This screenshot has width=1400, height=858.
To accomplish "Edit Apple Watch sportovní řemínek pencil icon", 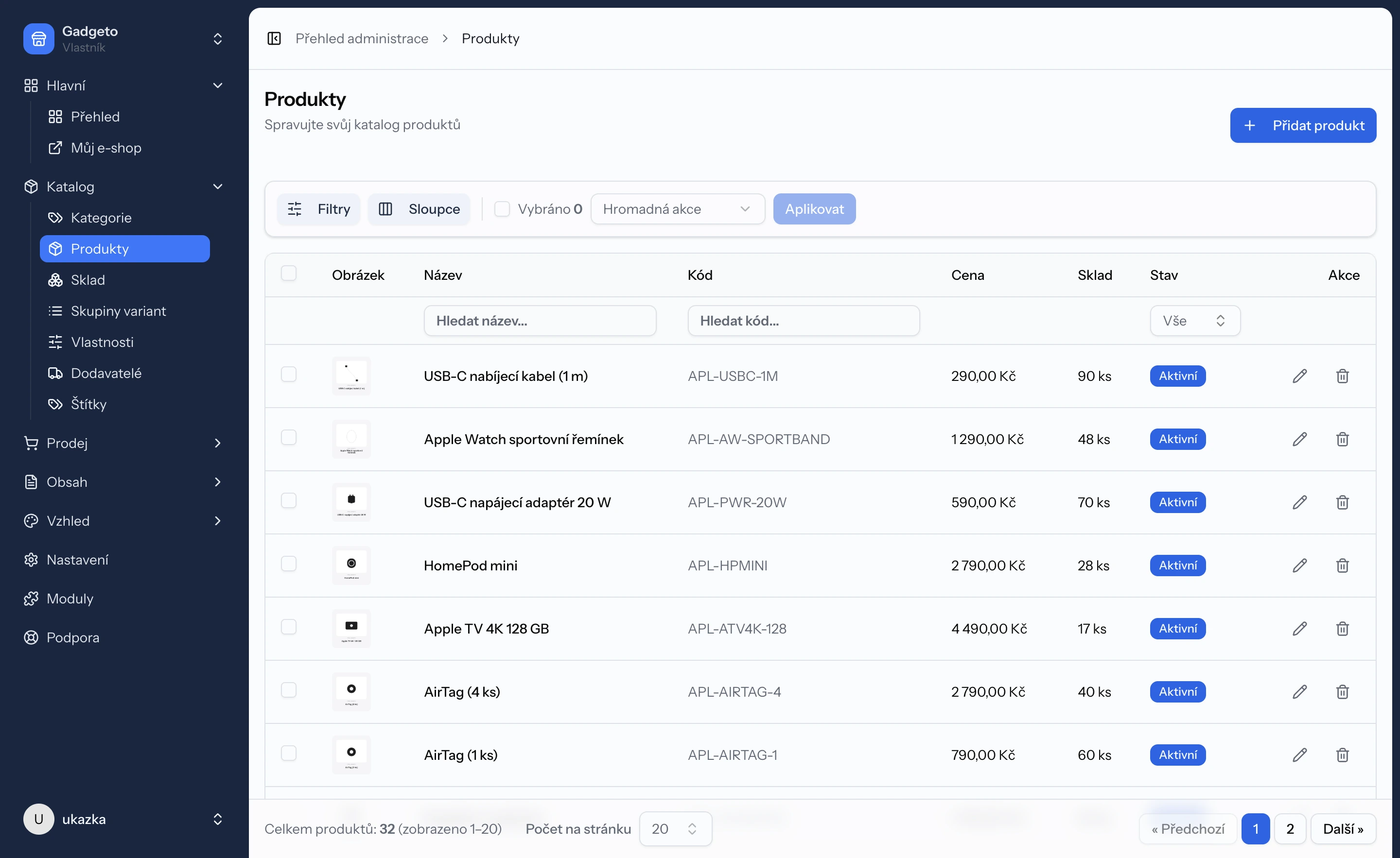I will tap(1299, 439).
